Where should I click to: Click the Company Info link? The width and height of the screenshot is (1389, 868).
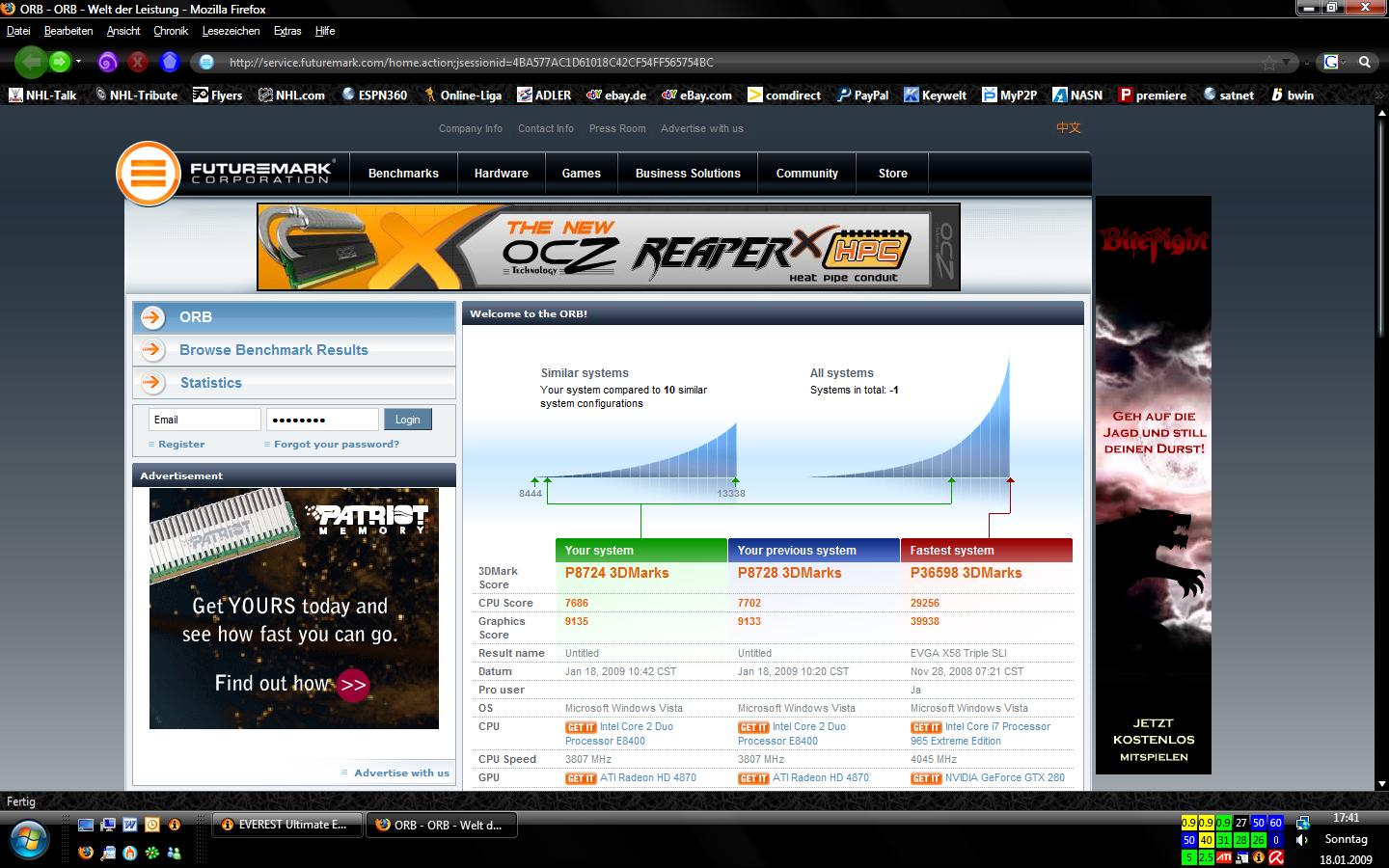pyautogui.click(x=471, y=128)
